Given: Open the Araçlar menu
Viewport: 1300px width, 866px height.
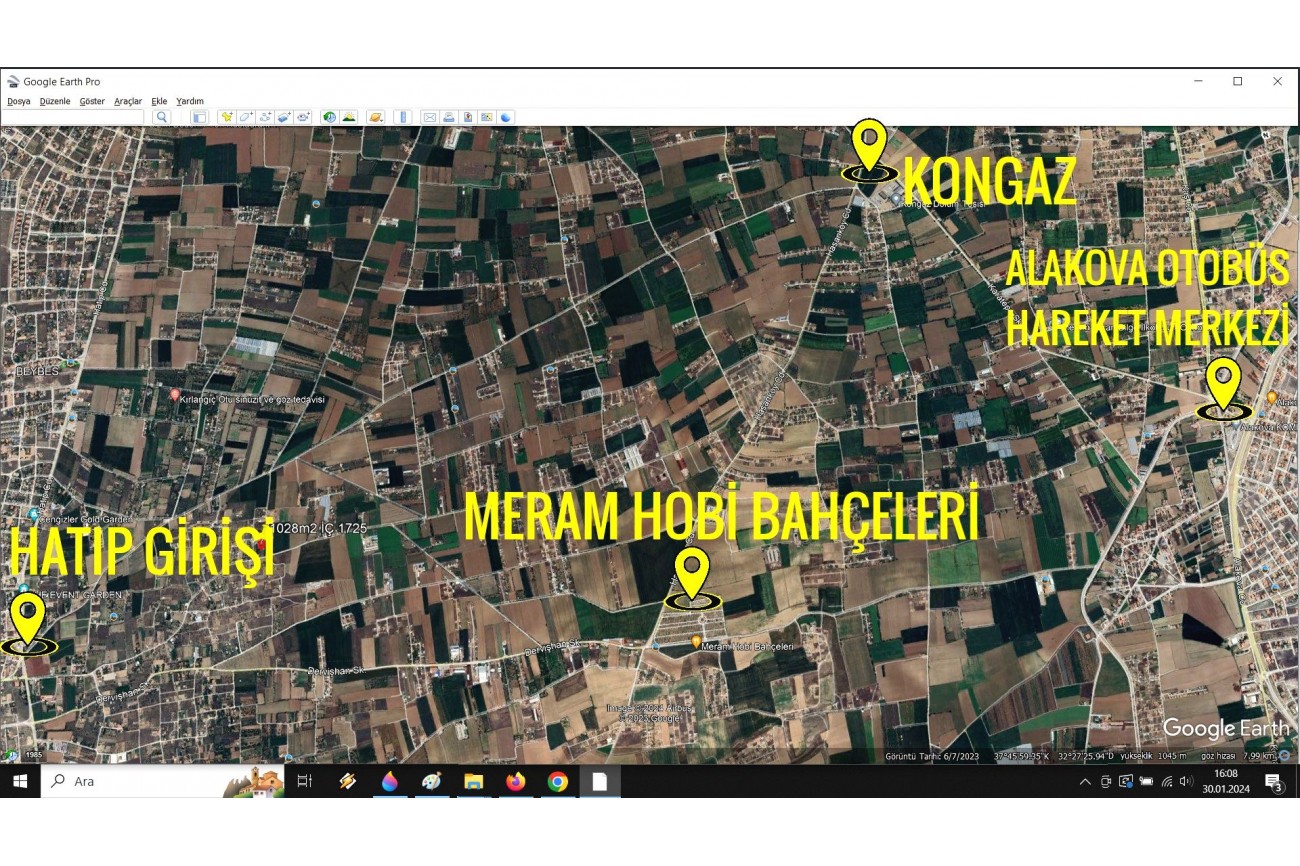Looking at the screenshot, I should point(128,101).
